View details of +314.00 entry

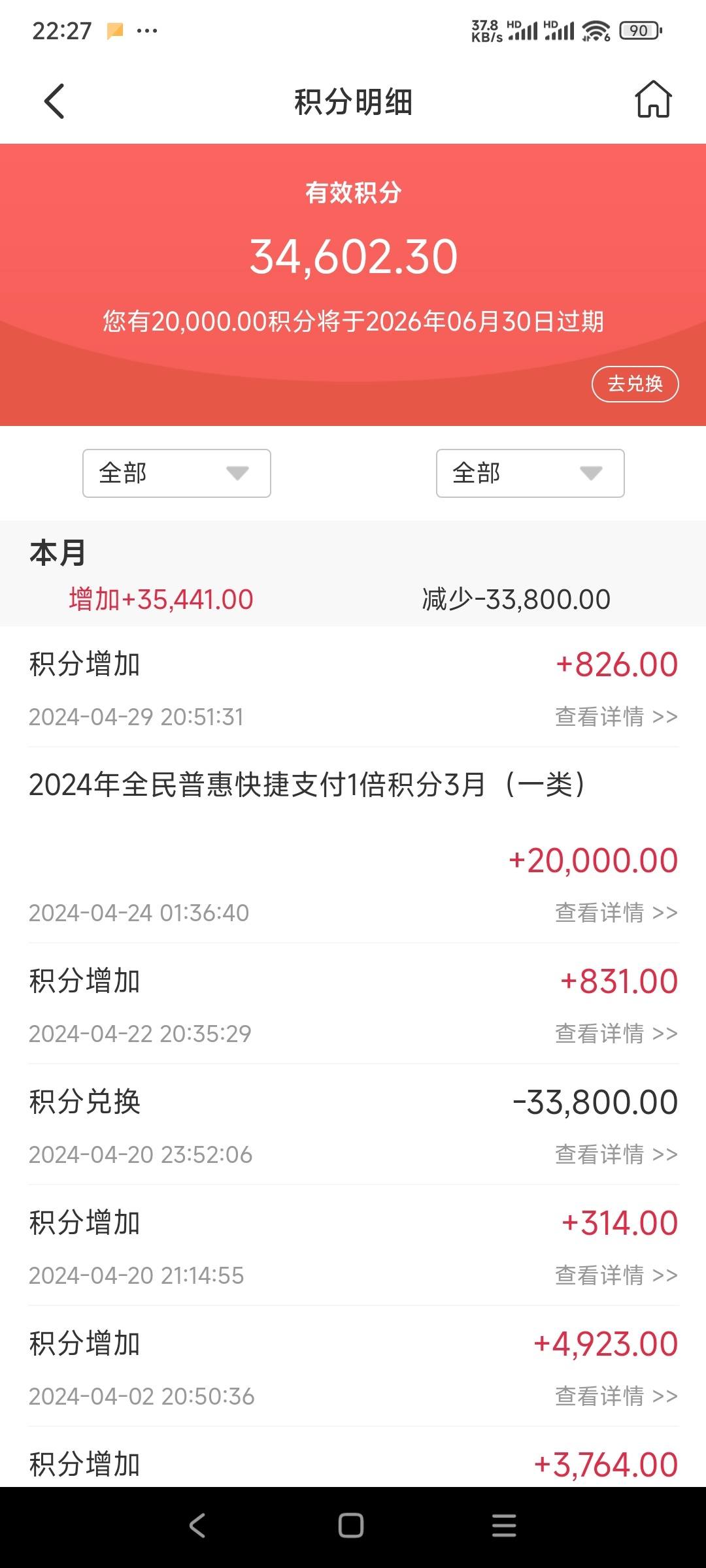point(616,1275)
